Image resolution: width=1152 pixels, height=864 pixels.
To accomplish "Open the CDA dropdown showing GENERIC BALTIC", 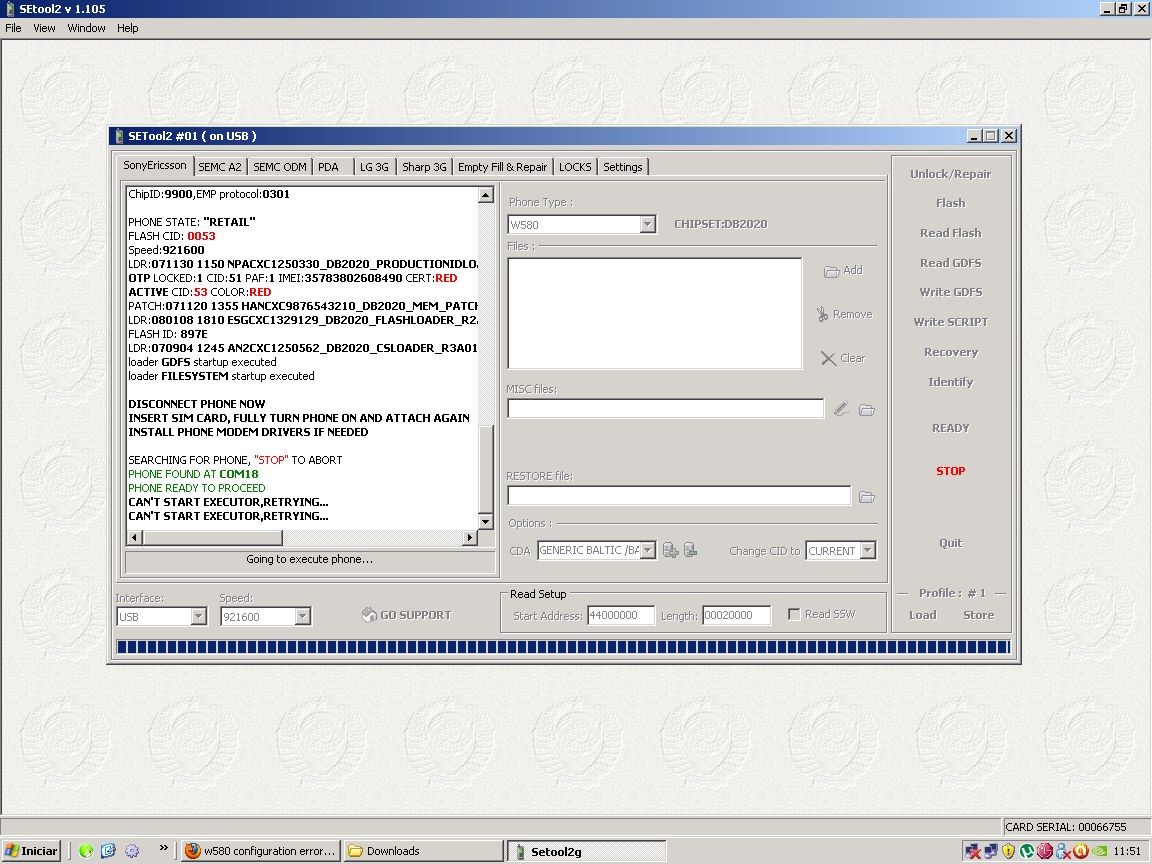I will 647,550.
